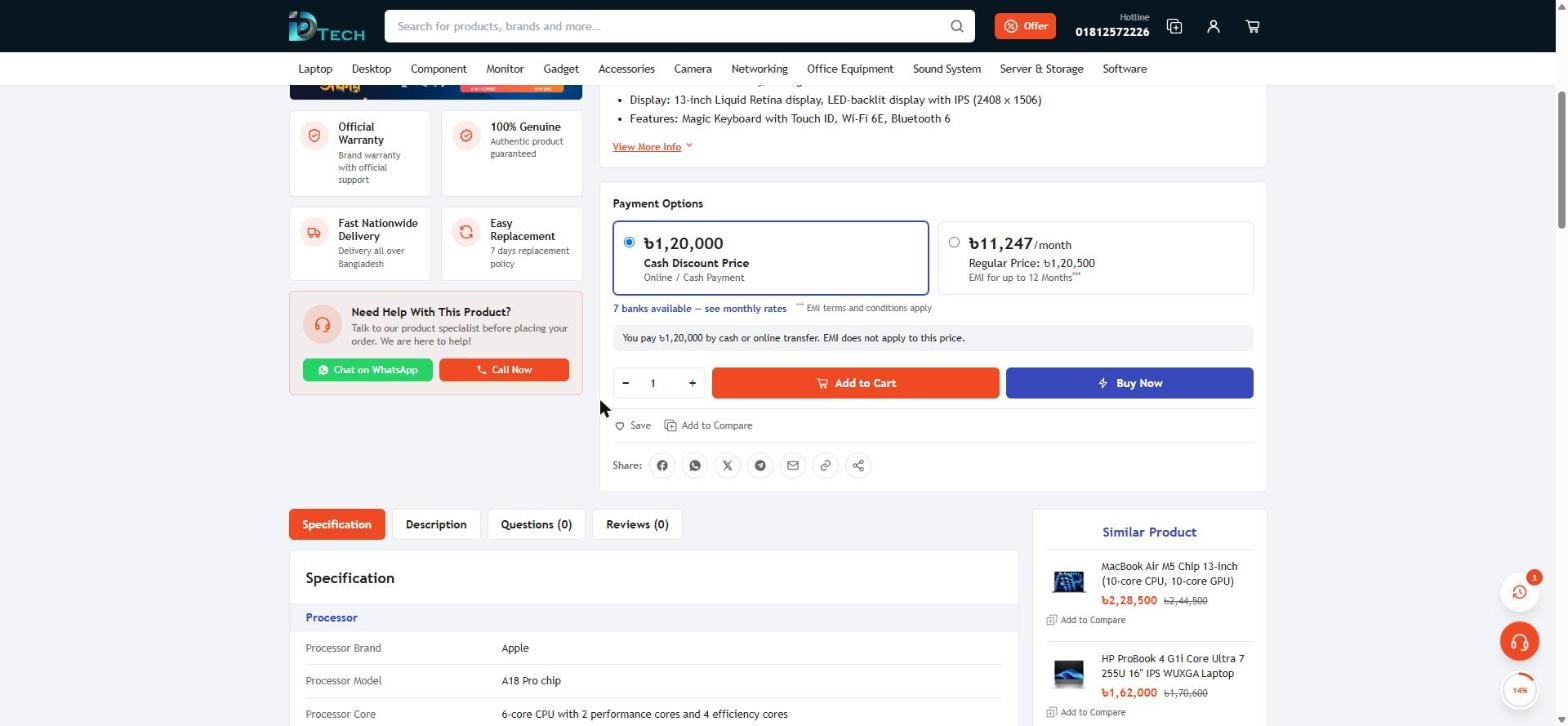Viewport: 1568px width, 726px height.
Task: Open the Laptop category menu
Action: click(x=315, y=69)
